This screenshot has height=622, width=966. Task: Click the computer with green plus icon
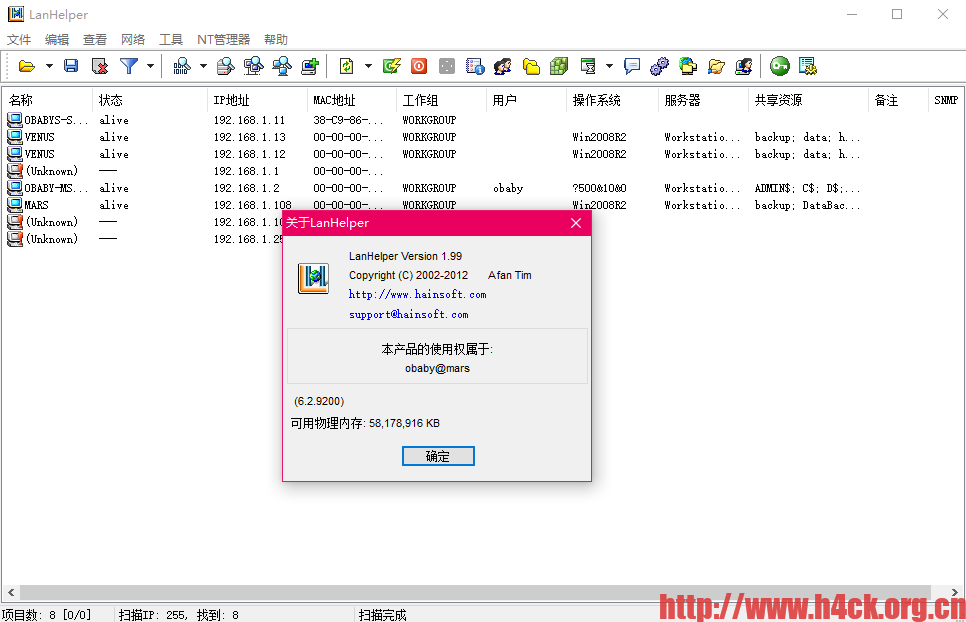(x=310, y=66)
